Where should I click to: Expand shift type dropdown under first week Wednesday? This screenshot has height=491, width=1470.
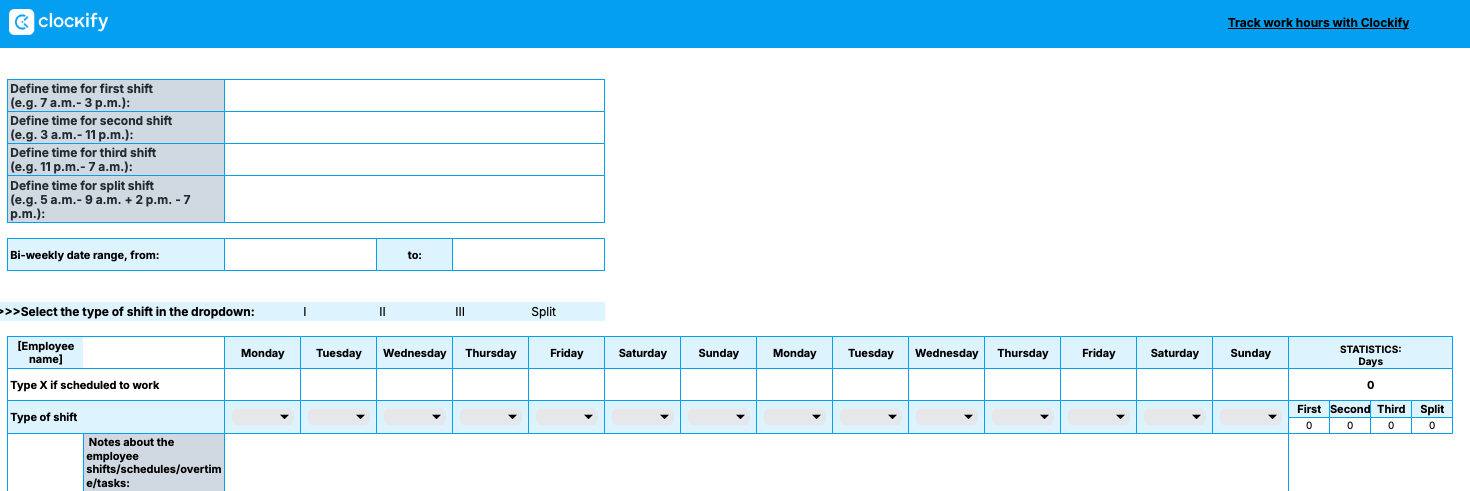415,417
